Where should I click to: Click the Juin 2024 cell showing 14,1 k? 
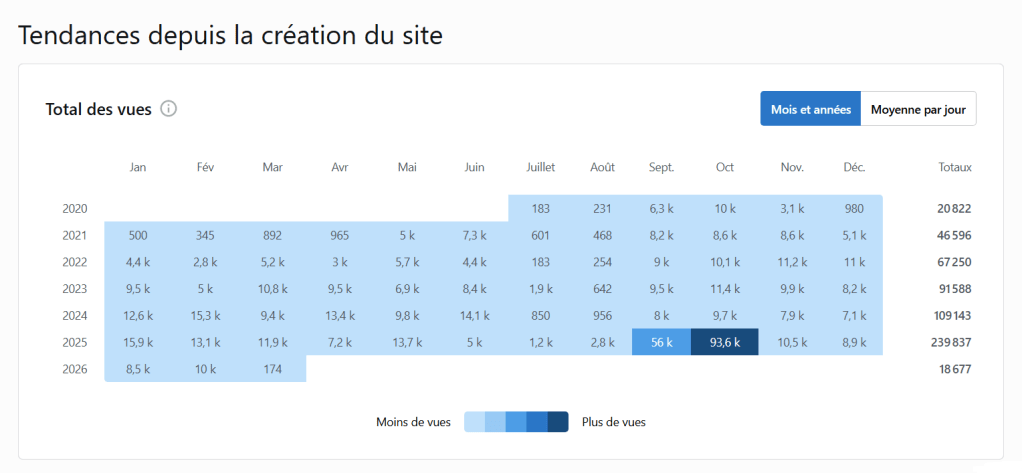474,315
